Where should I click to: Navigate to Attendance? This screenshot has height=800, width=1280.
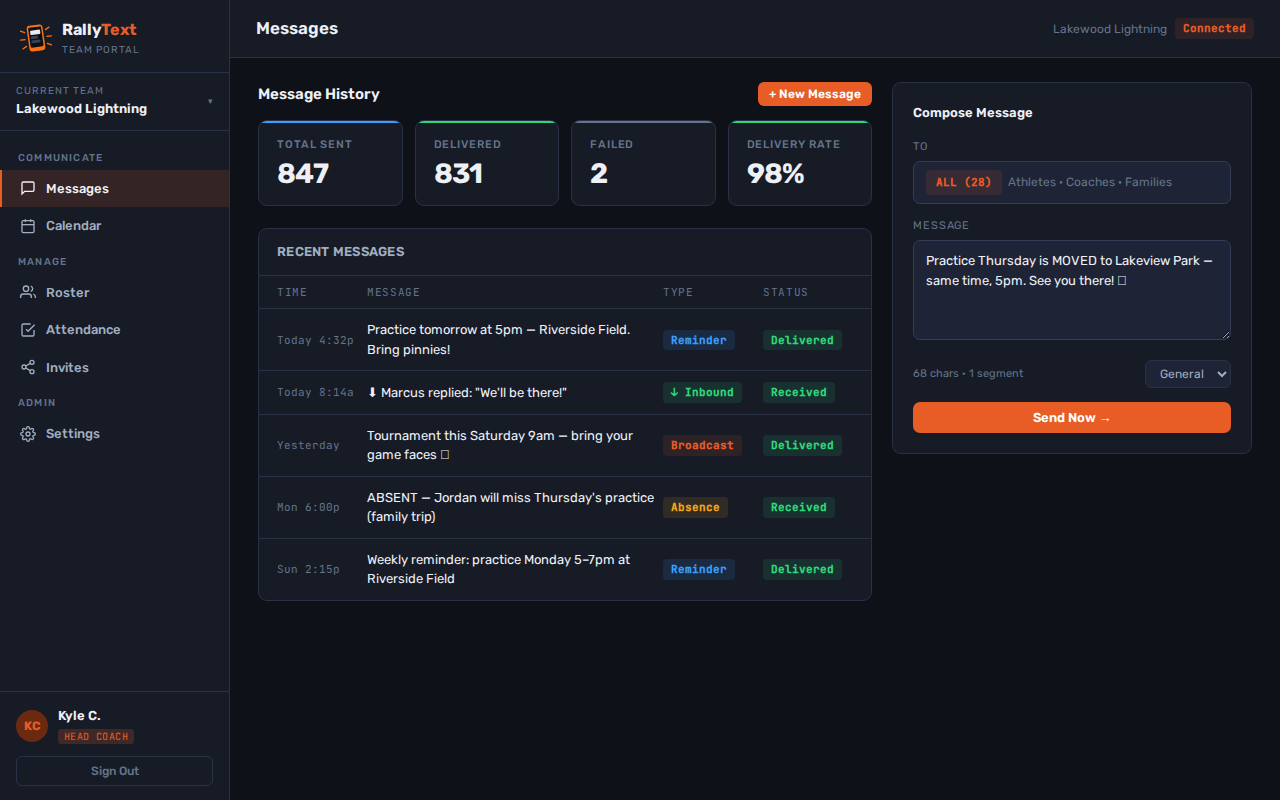click(x=115, y=330)
